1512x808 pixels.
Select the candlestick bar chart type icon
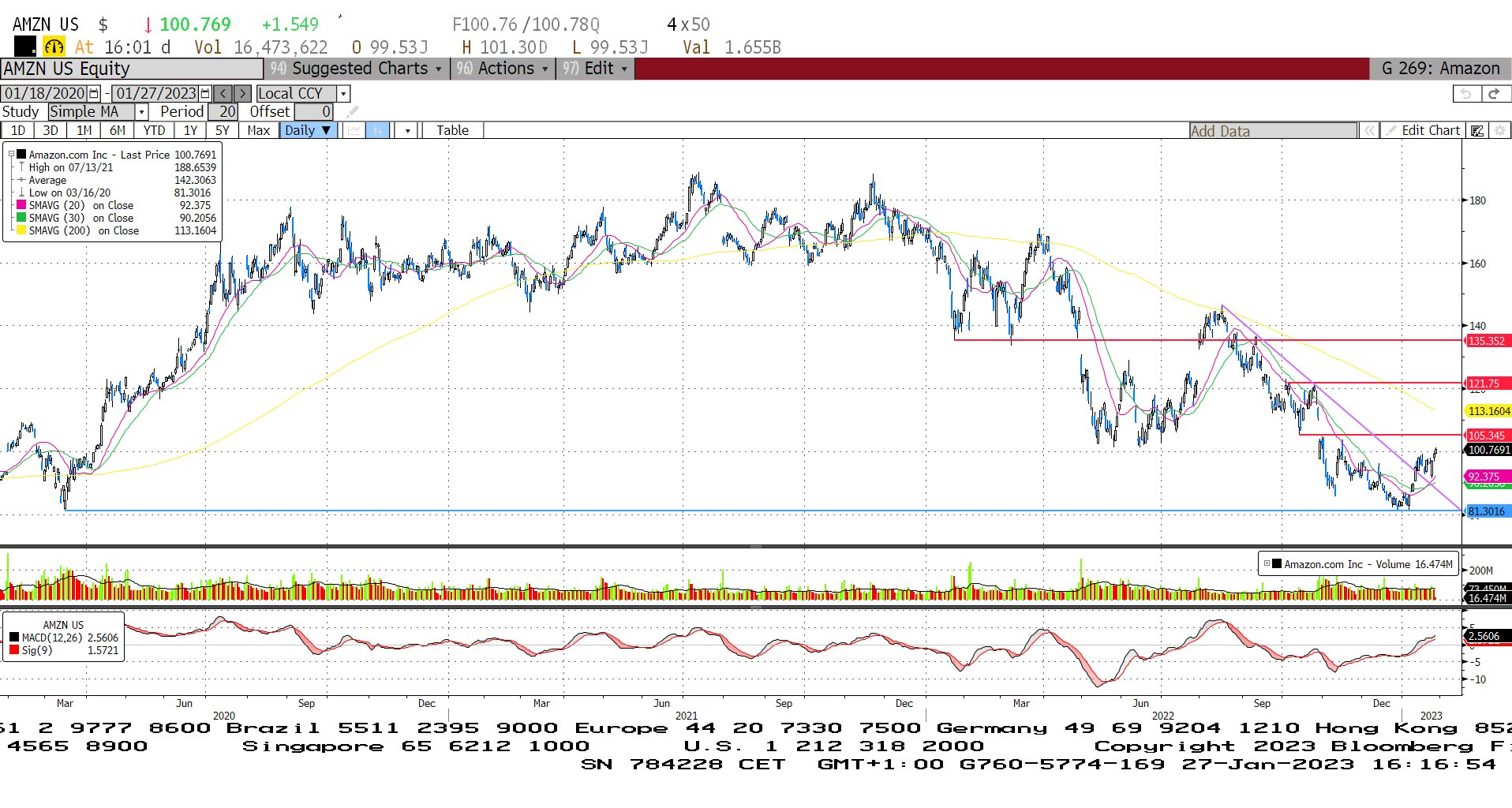[x=378, y=130]
